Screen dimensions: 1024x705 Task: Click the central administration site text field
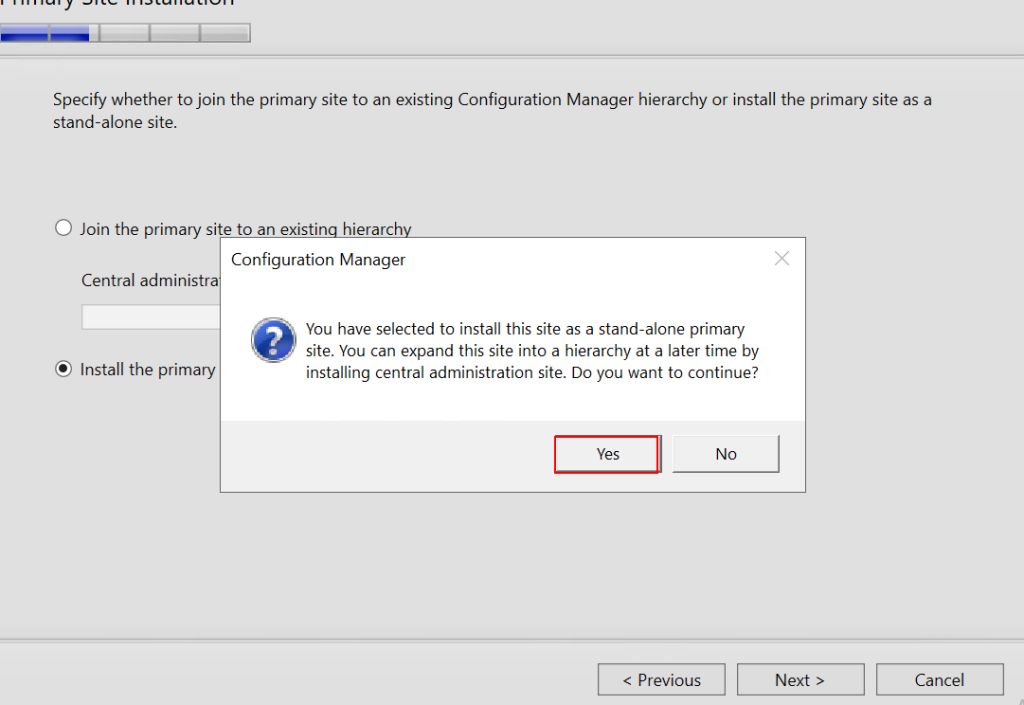[150, 318]
